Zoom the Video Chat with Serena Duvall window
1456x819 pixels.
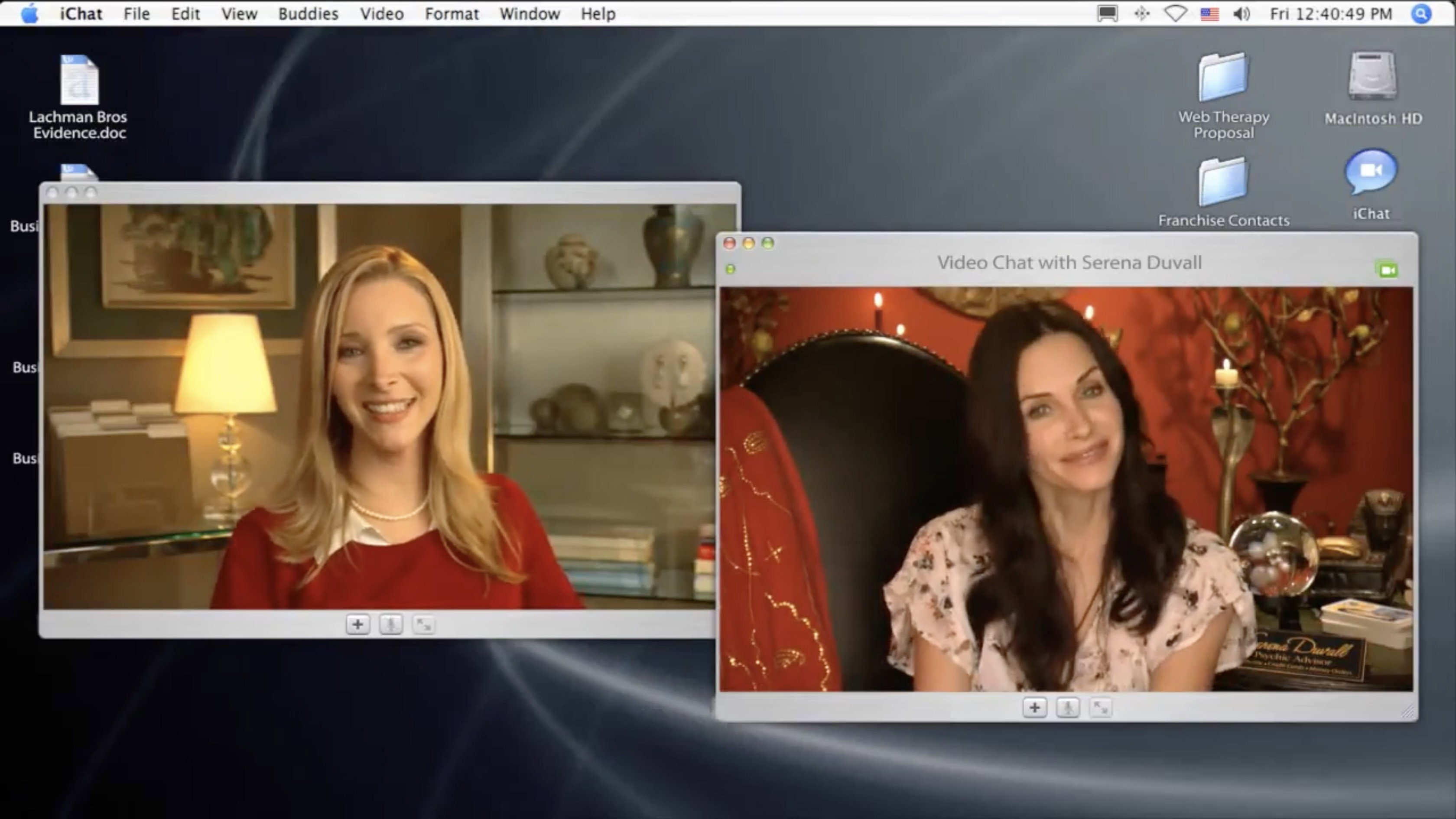(x=767, y=243)
